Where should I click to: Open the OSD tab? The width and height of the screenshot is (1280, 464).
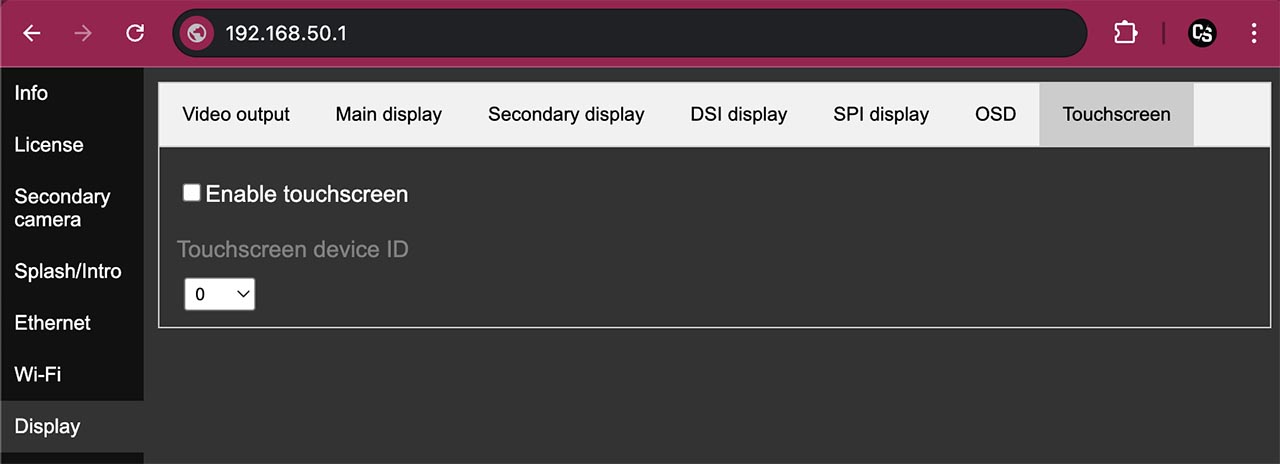point(996,115)
